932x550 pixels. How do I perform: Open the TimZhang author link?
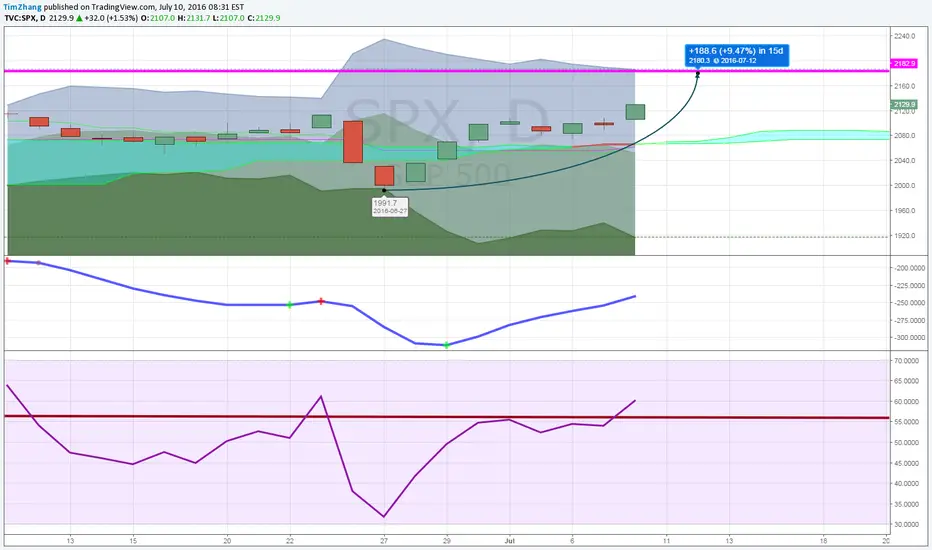click(x=22, y=7)
